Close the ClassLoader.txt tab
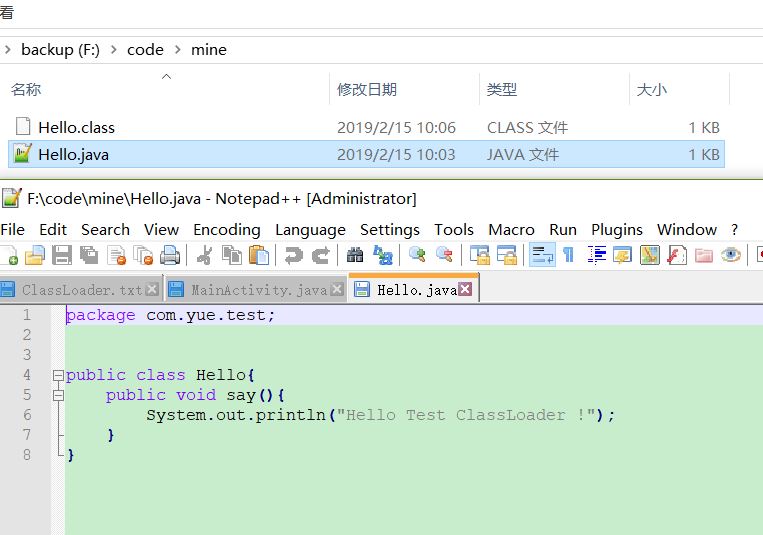The width and height of the screenshot is (763, 535). coord(152,290)
